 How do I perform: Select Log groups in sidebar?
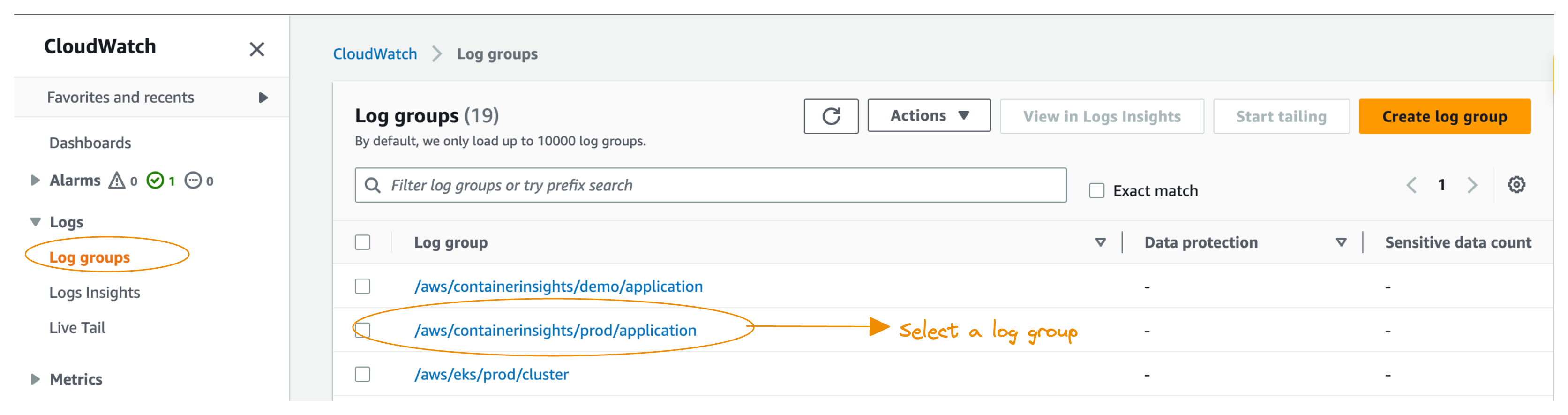coord(90,257)
